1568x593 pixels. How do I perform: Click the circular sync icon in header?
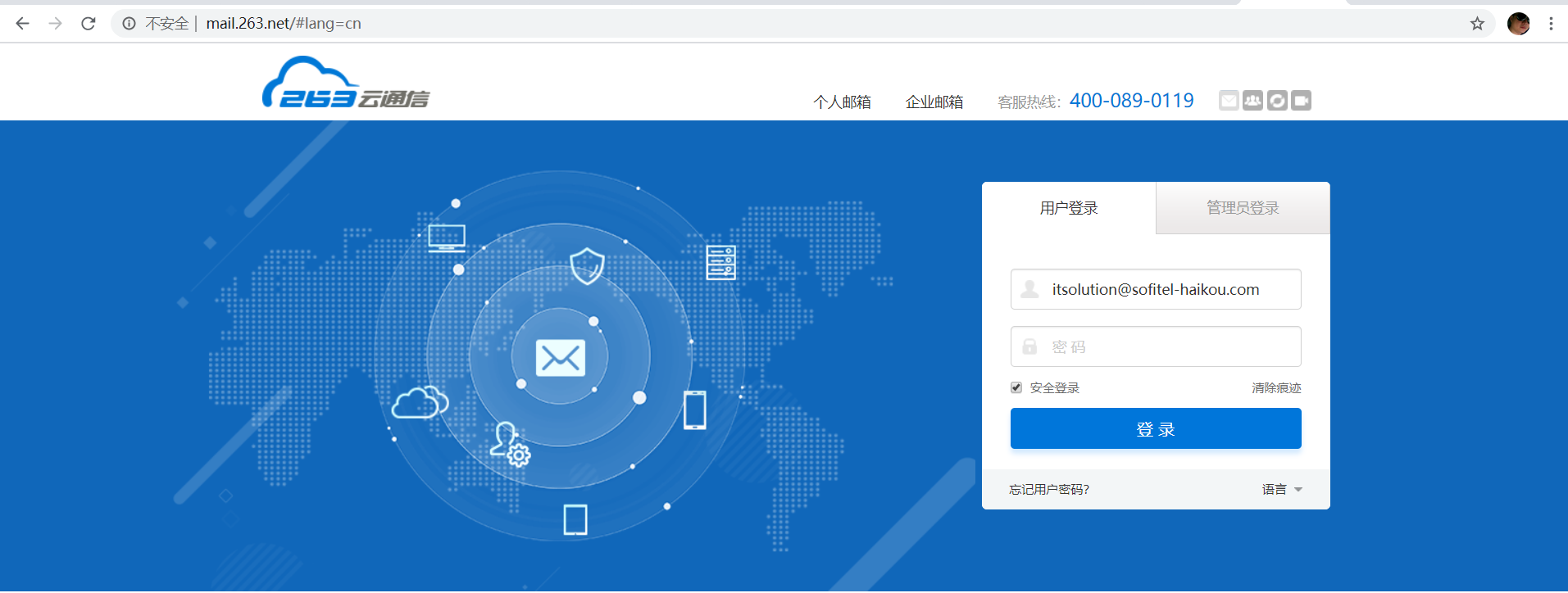1277,100
